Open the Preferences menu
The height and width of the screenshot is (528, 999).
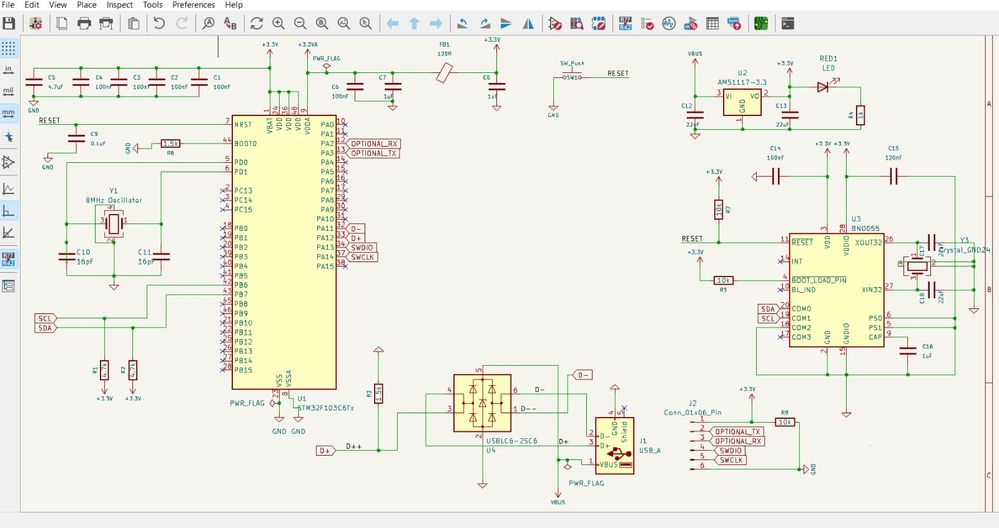pos(193,5)
